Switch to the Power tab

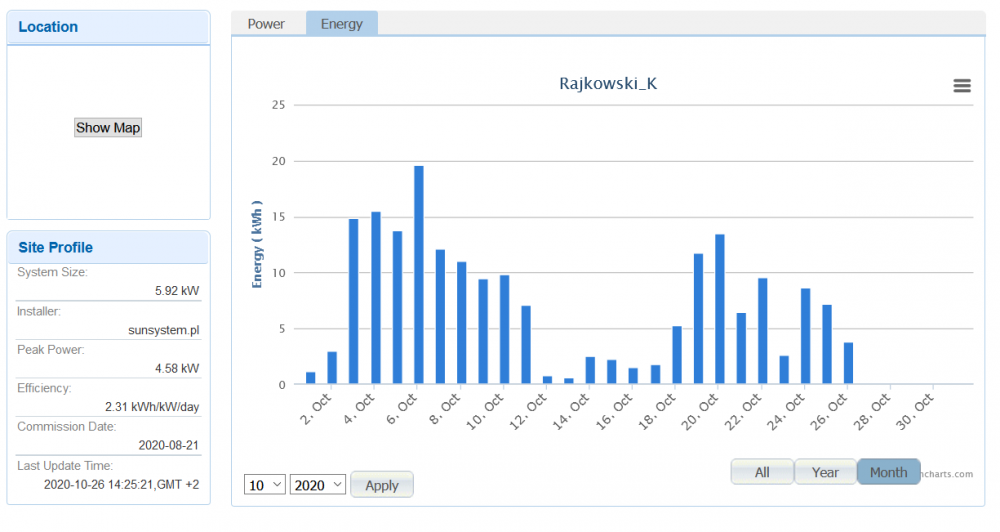coord(266,24)
